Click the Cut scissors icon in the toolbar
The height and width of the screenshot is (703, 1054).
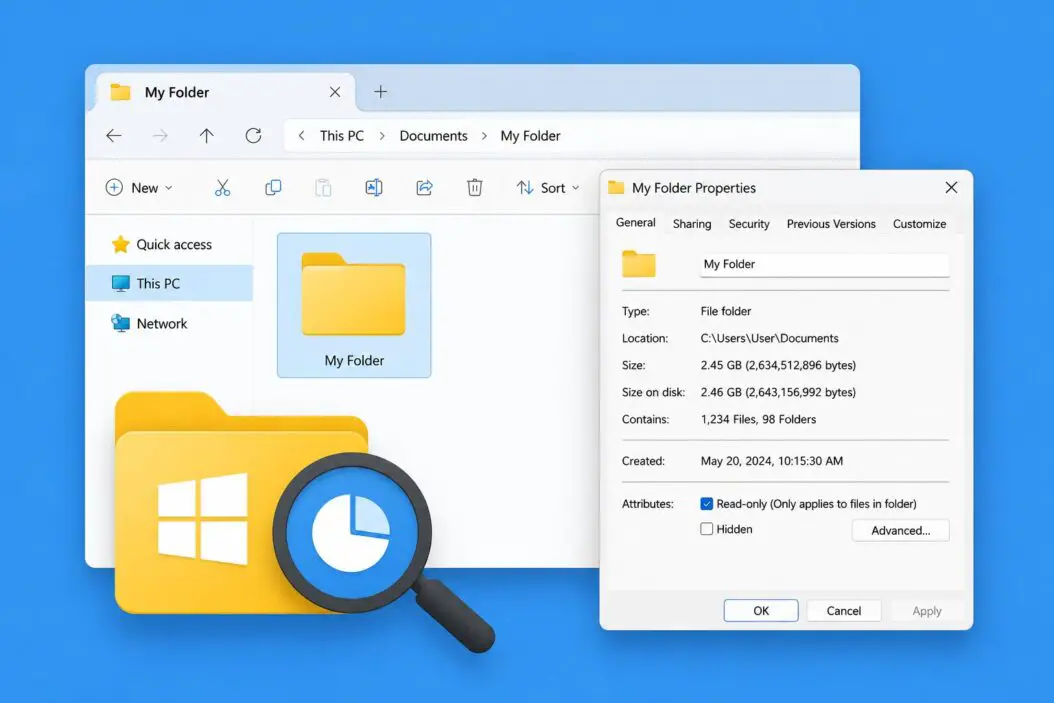222,188
